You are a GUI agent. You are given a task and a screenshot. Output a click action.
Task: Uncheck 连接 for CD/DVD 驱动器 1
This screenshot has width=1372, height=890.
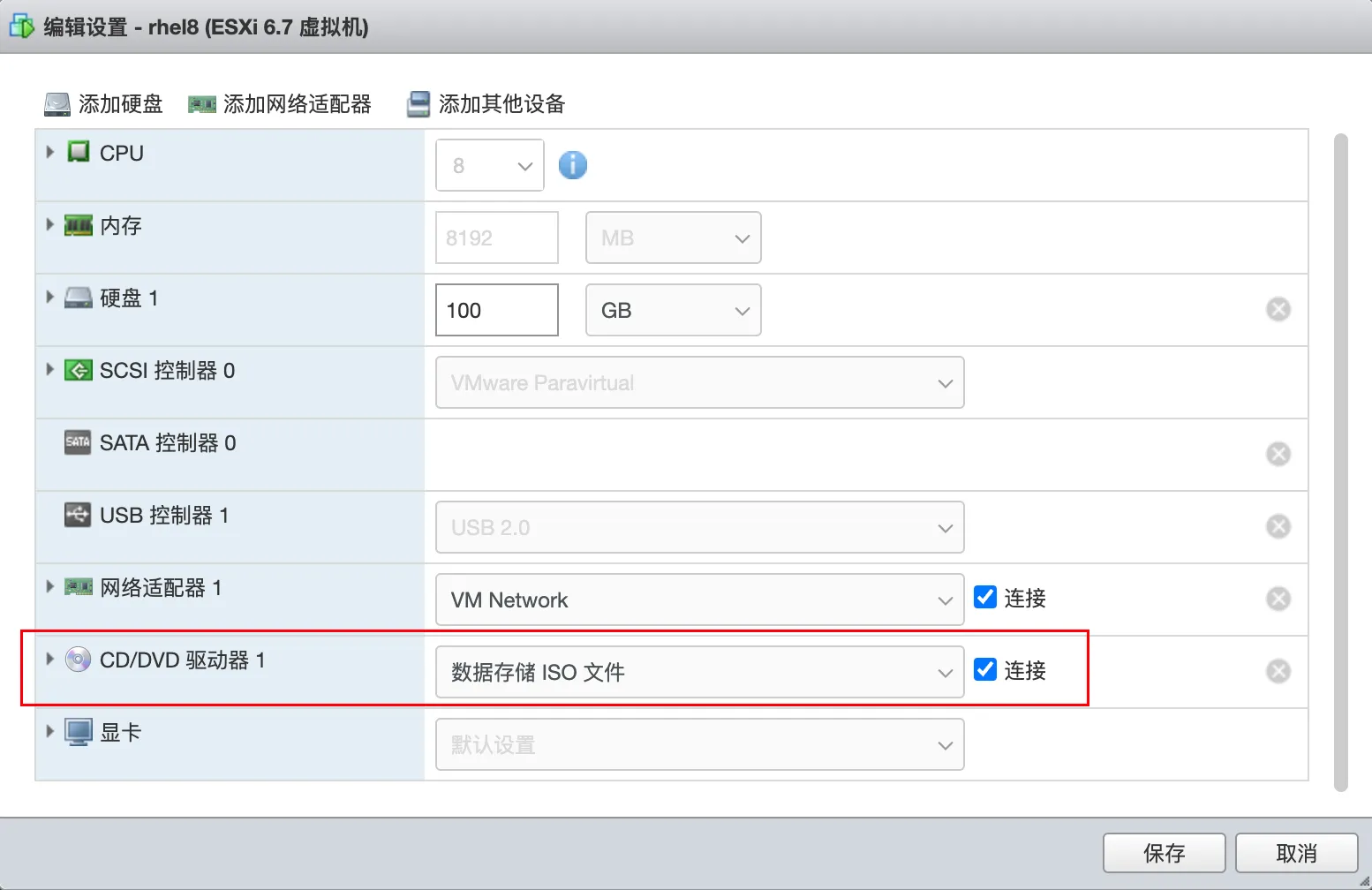pyautogui.click(x=984, y=669)
